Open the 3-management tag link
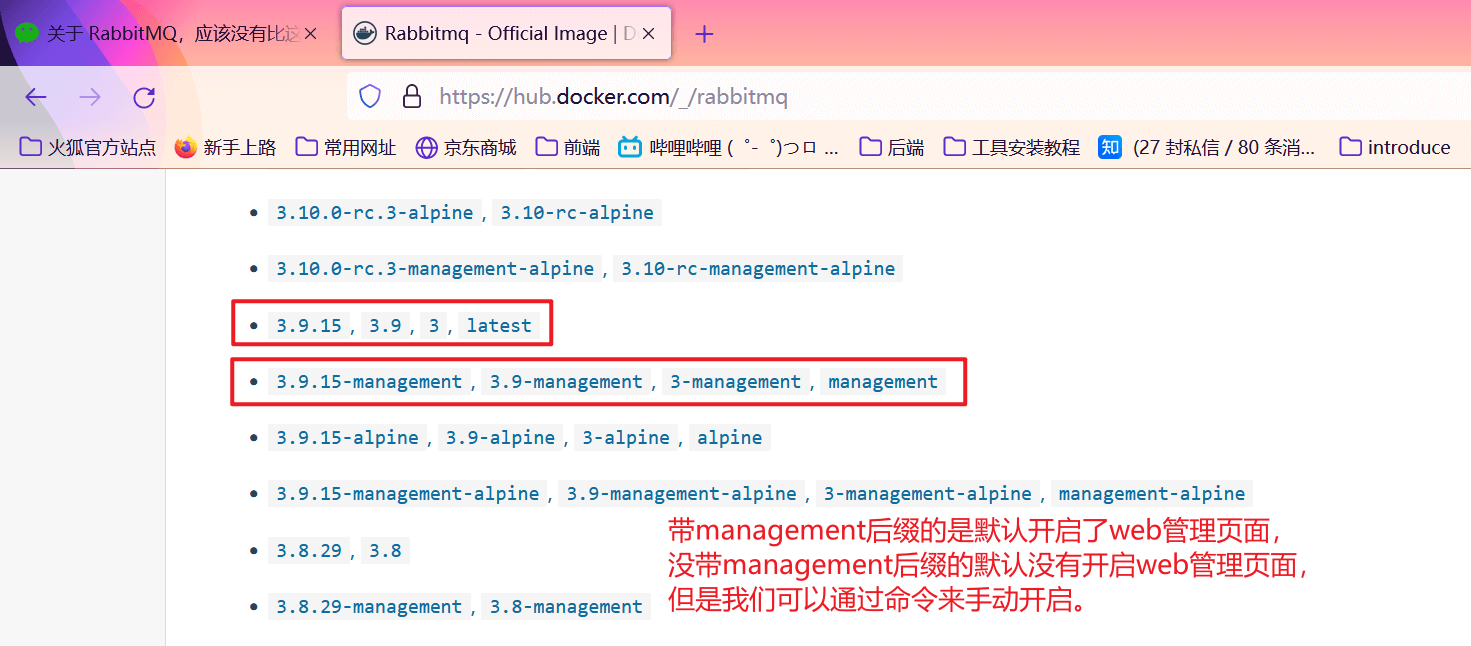The image size is (1471, 646). pyautogui.click(x=735, y=381)
